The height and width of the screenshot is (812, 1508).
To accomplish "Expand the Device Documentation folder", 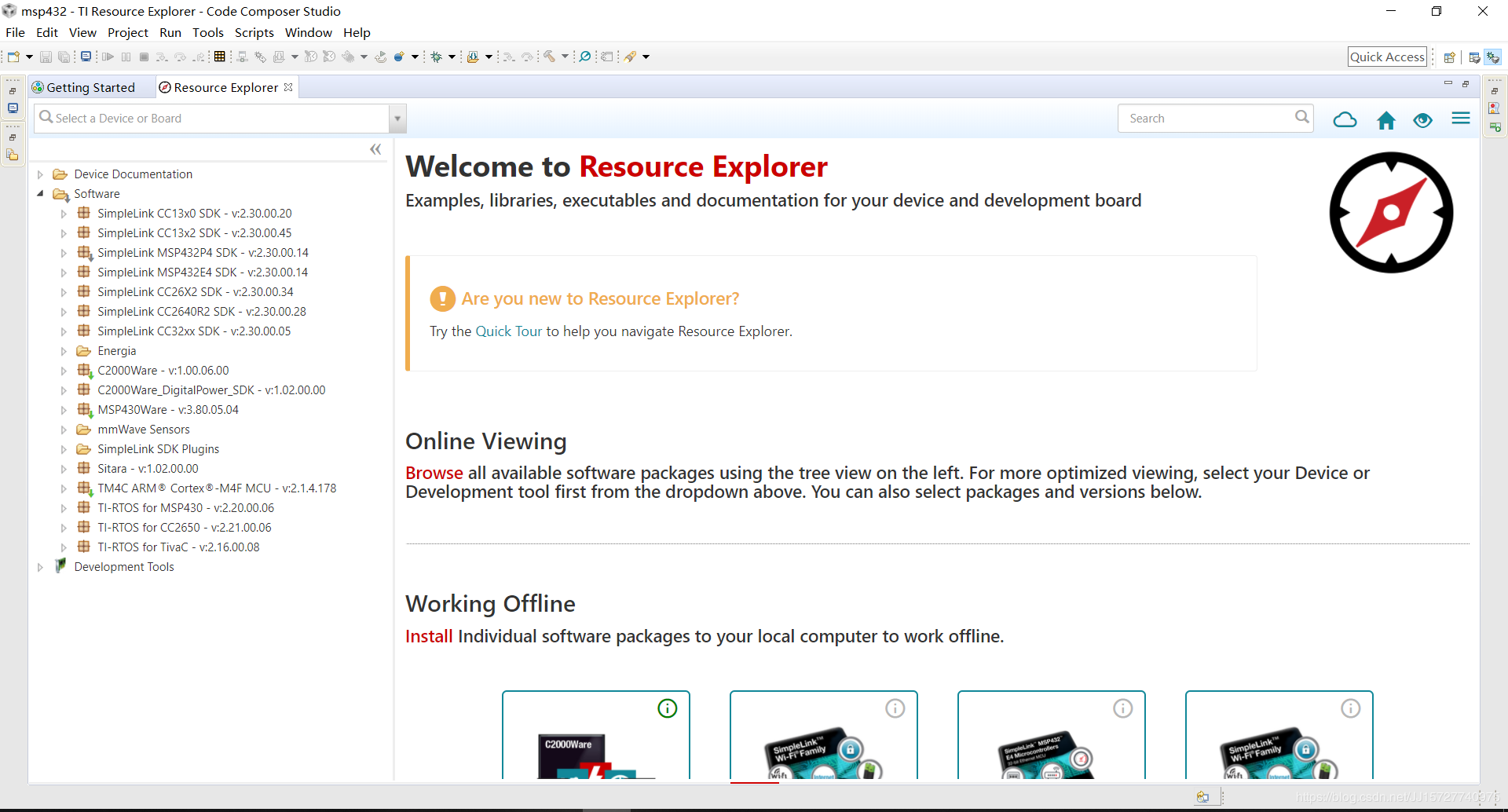I will click(40, 174).
